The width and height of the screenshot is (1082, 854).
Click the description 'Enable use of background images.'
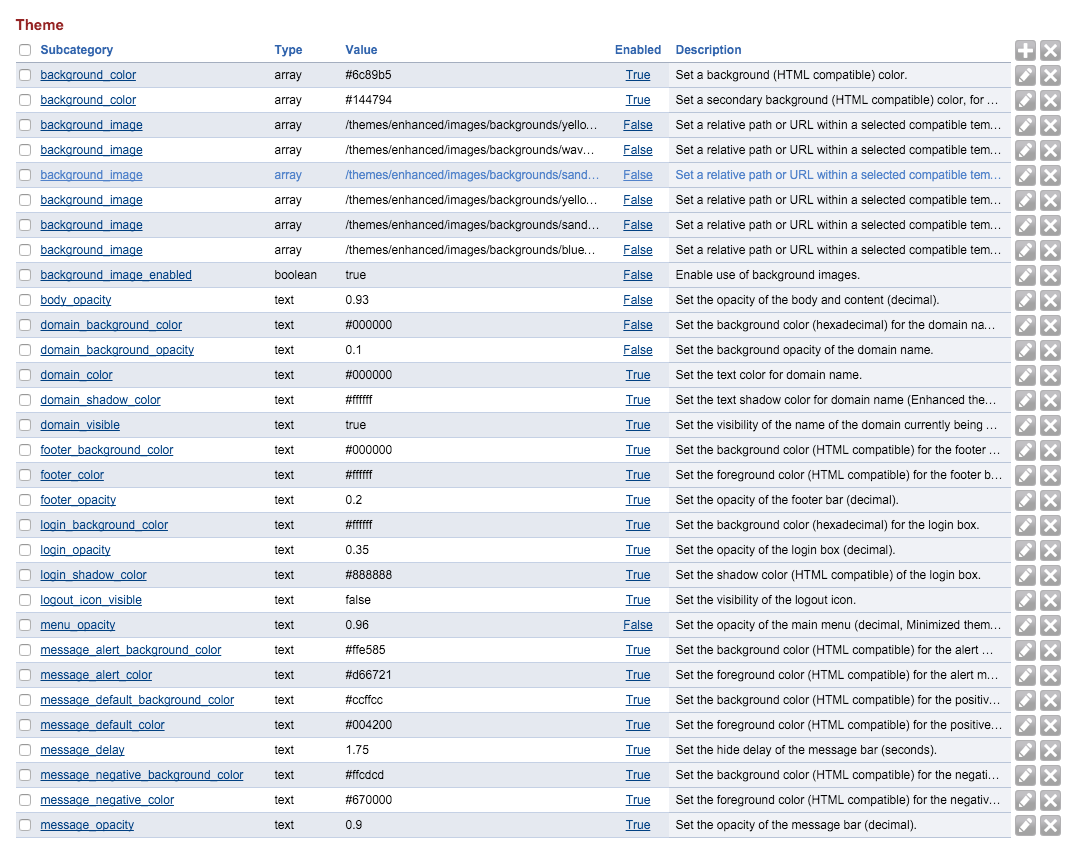pyautogui.click(x=767, y=275)
